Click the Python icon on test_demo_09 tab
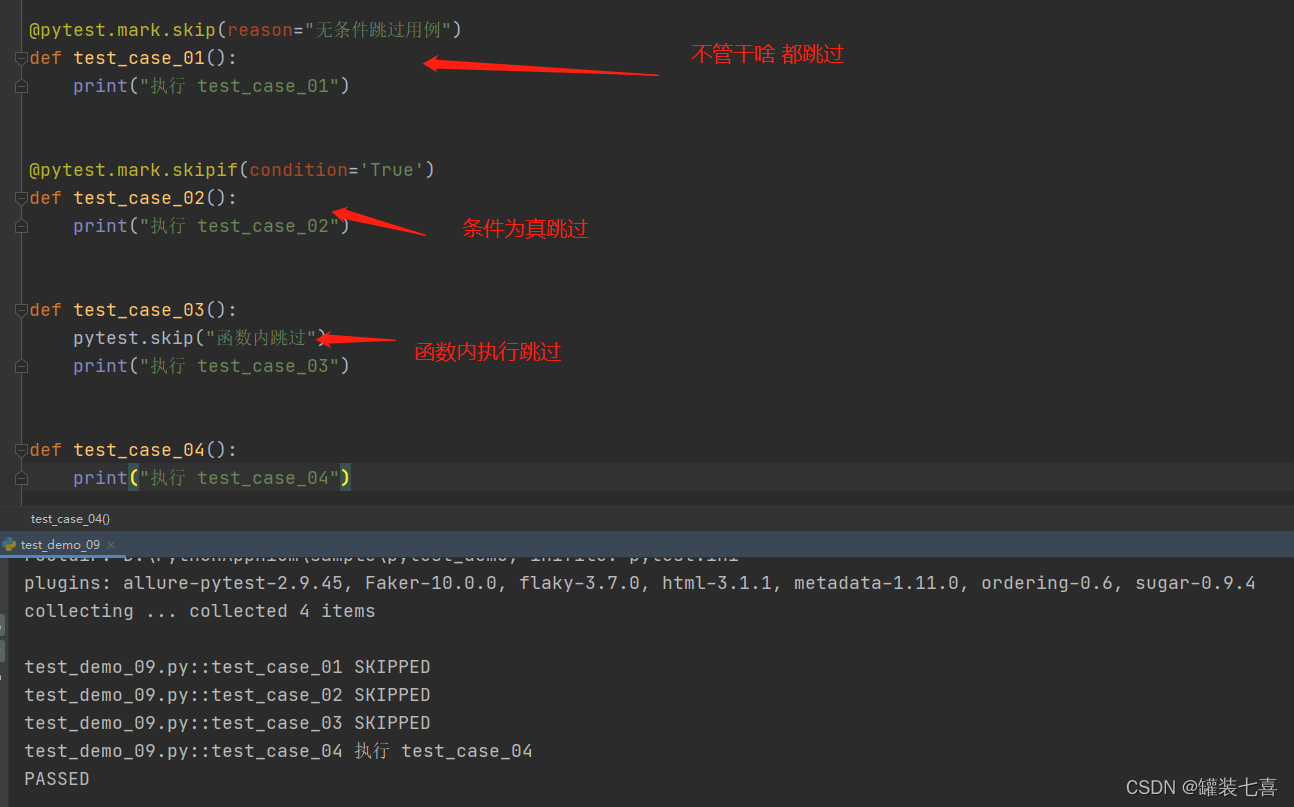This screenshot has height=807, width=1294. pyautogui.click(x=9, y=545)
